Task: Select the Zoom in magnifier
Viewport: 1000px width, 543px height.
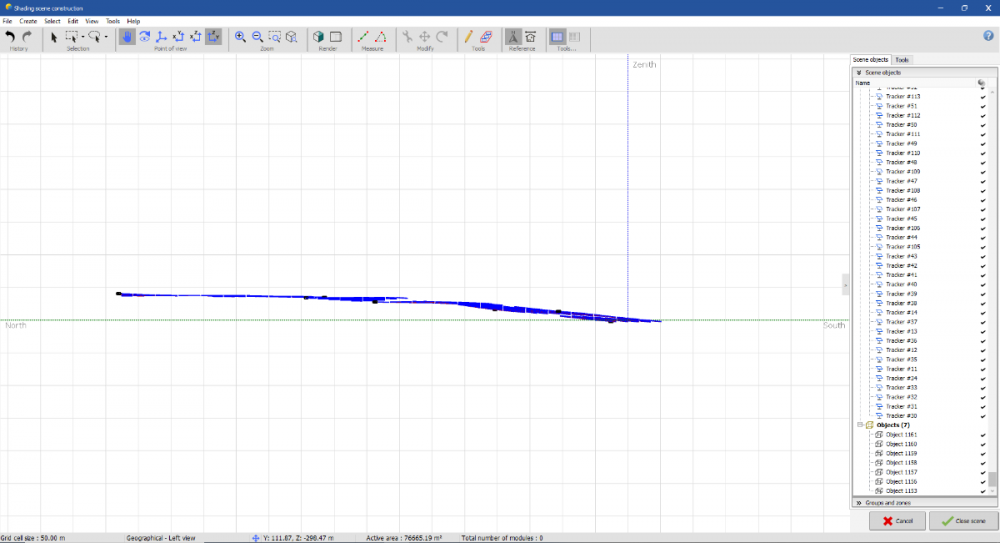Action: pos(240,37)
